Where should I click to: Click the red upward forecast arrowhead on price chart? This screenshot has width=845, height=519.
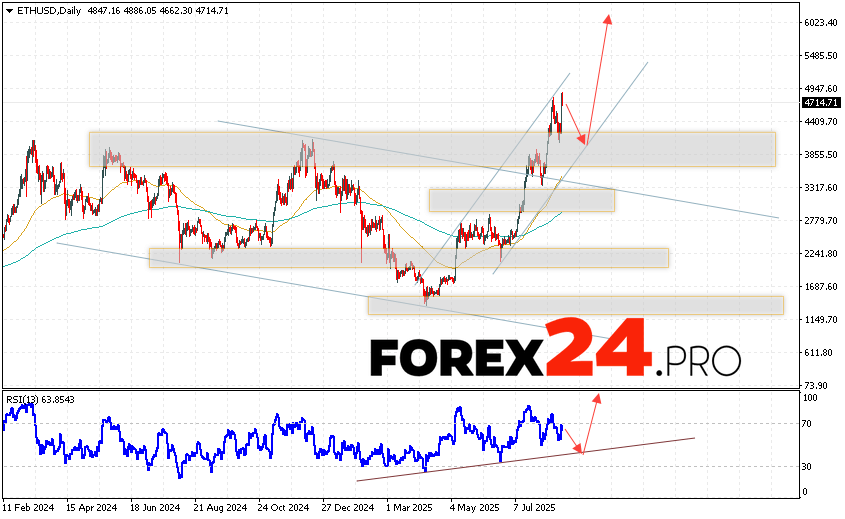[607, 18]
